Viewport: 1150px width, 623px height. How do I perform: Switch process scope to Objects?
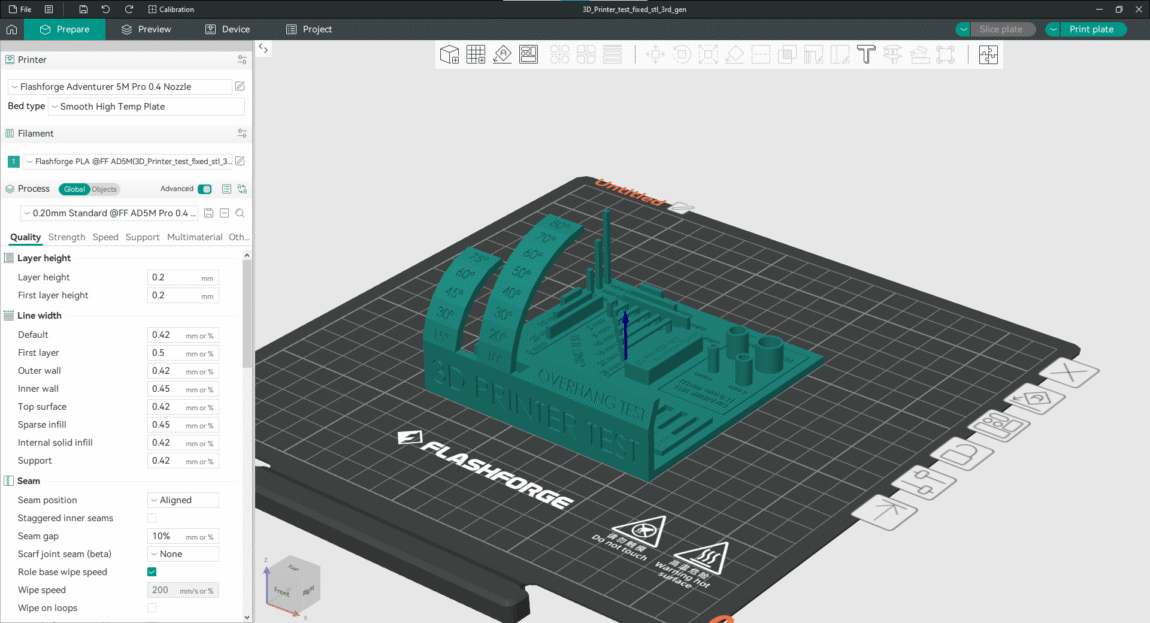tap(103, 189)
